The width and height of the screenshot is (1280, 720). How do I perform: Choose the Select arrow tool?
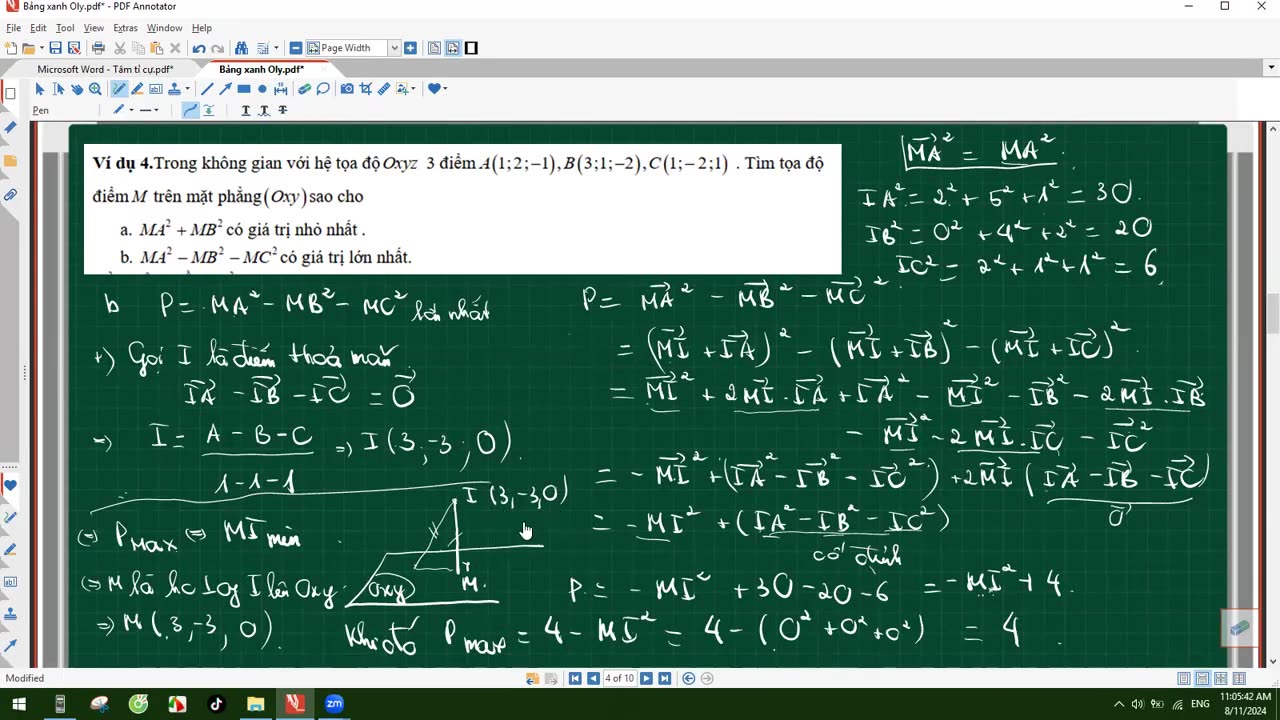point(40,89)
